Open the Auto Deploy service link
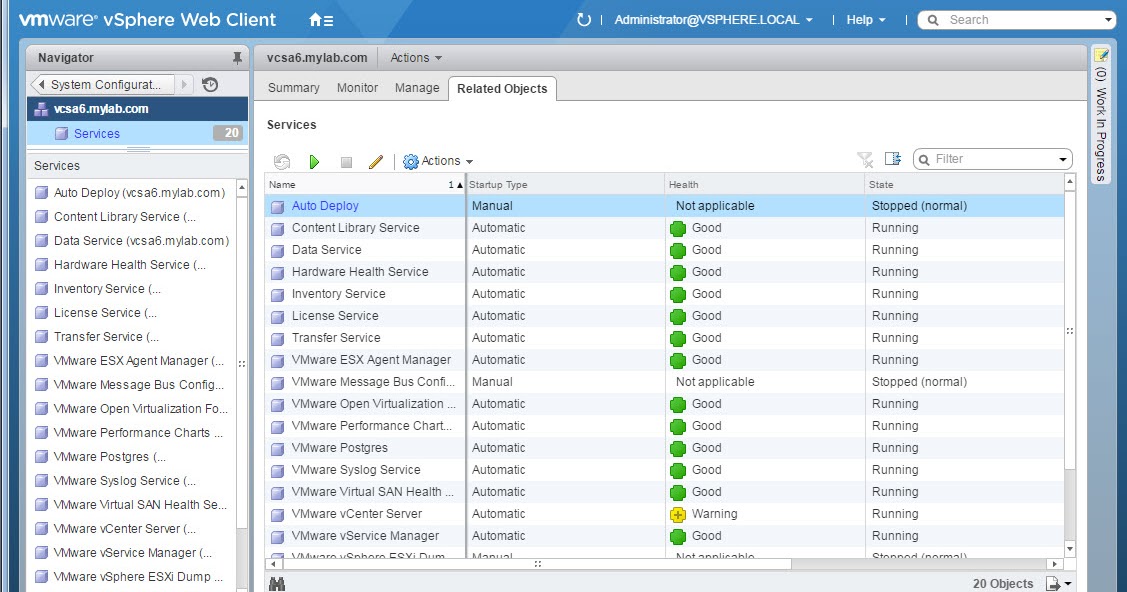 click(x=324, y=206)
